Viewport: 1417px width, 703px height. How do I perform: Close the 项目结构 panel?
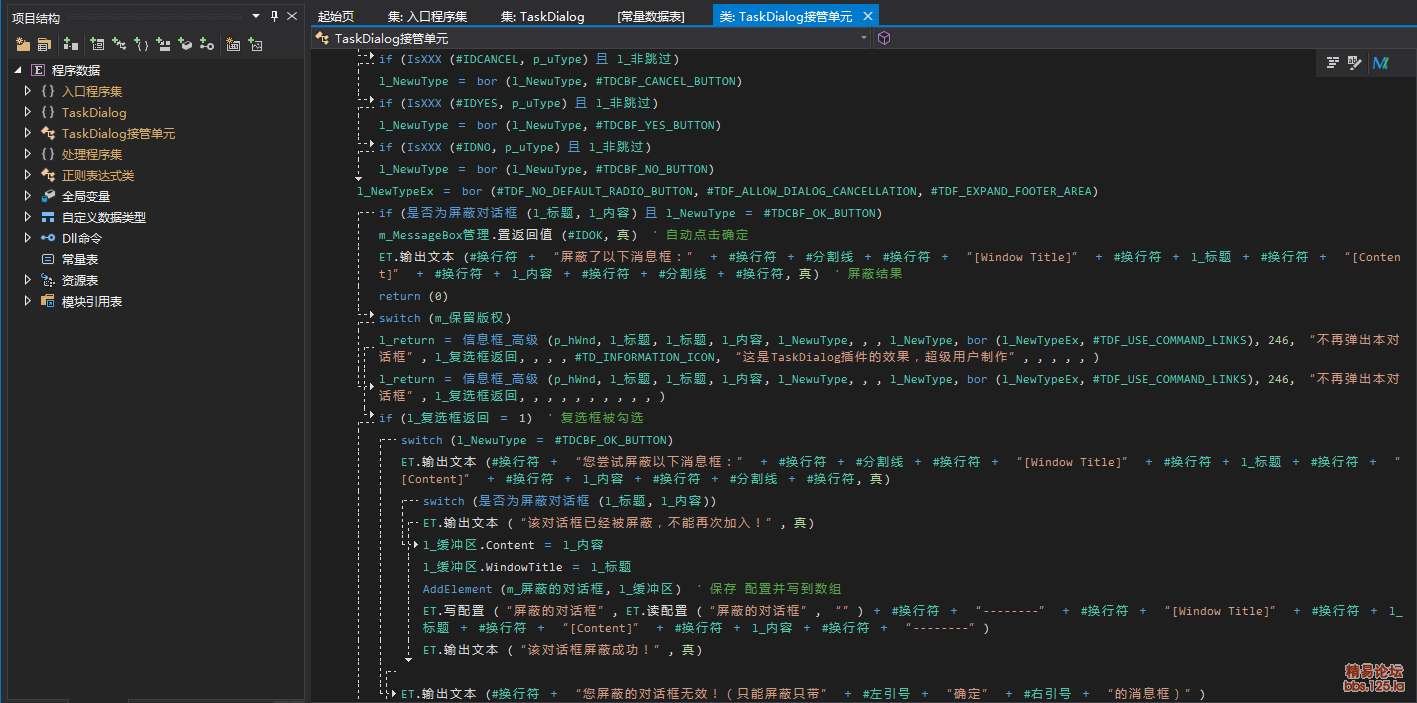tap(291, 16)
